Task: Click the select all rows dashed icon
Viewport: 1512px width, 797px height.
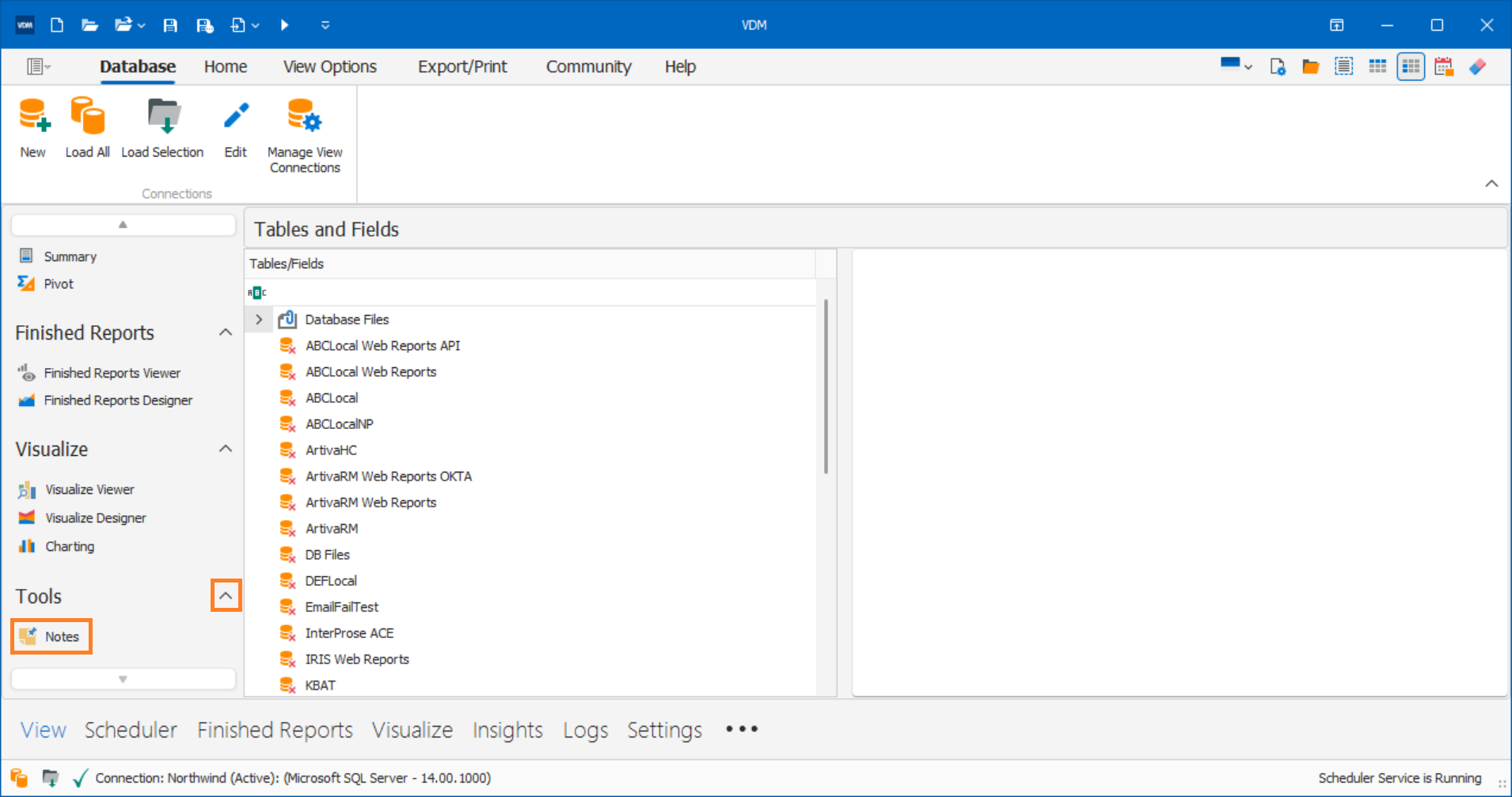Action: pos(1344,66)
